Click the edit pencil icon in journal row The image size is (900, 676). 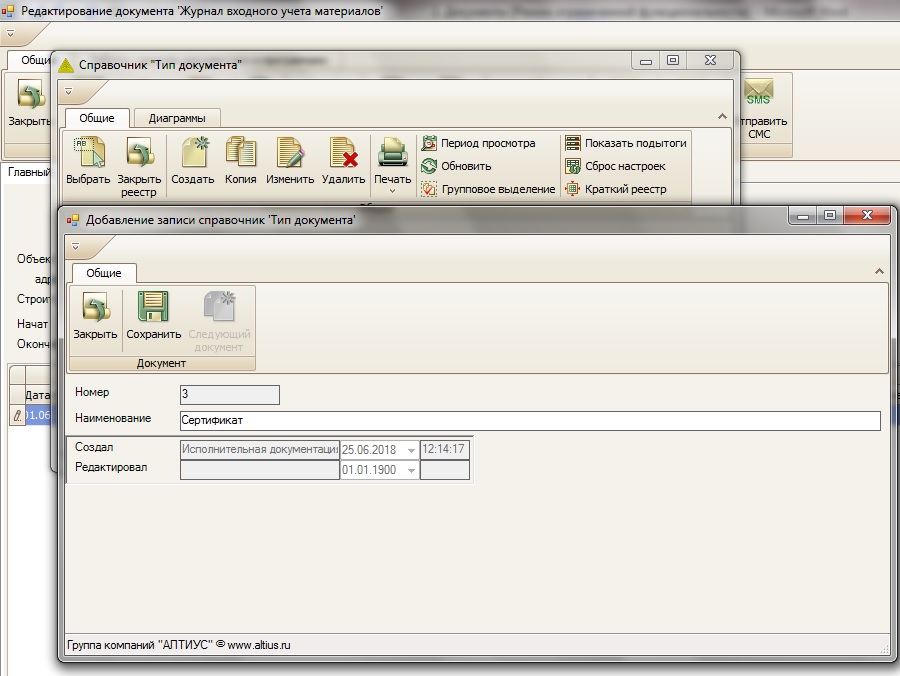point(17,415)
